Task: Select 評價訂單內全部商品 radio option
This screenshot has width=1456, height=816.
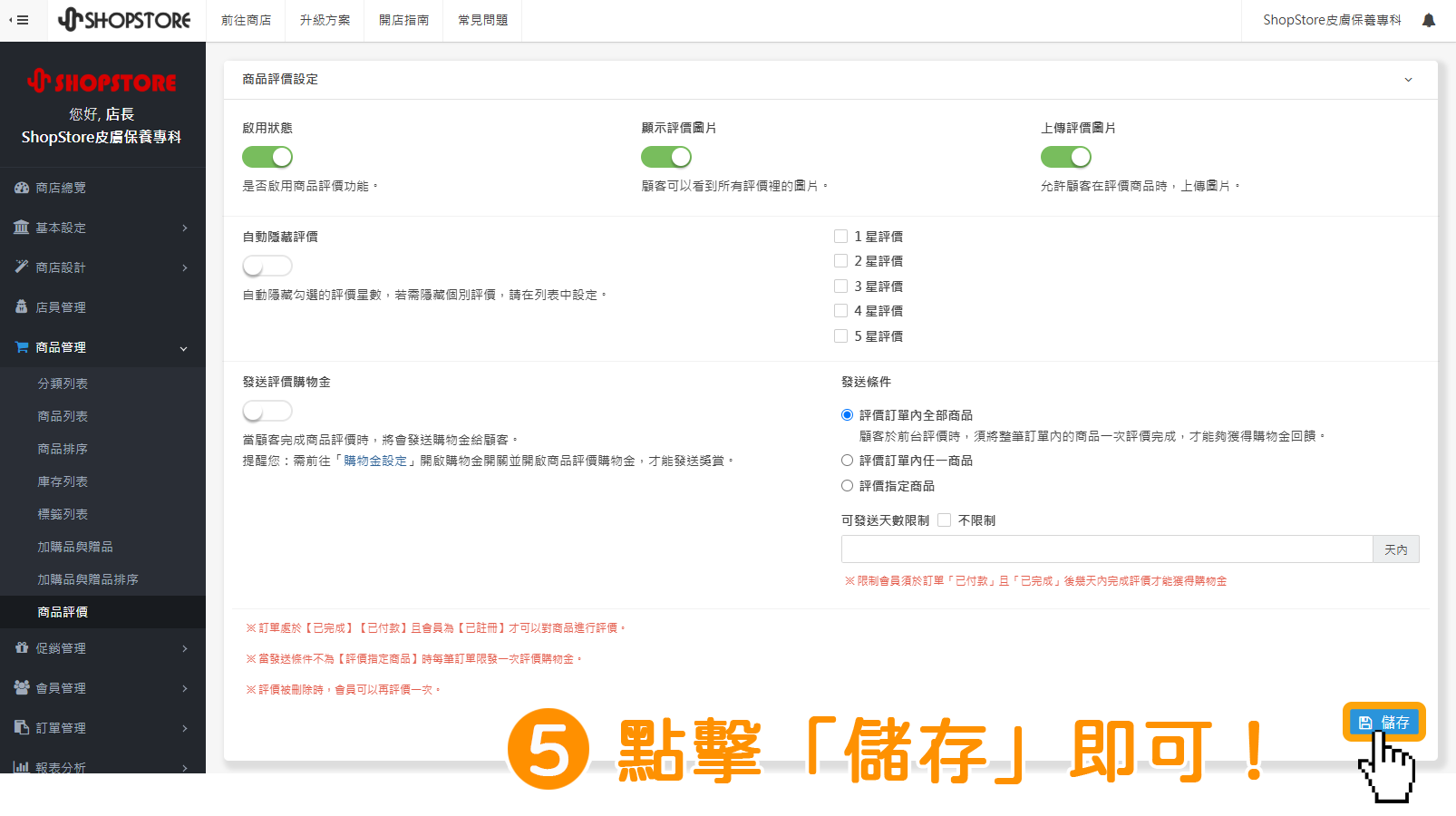Action: pos(847,415)
